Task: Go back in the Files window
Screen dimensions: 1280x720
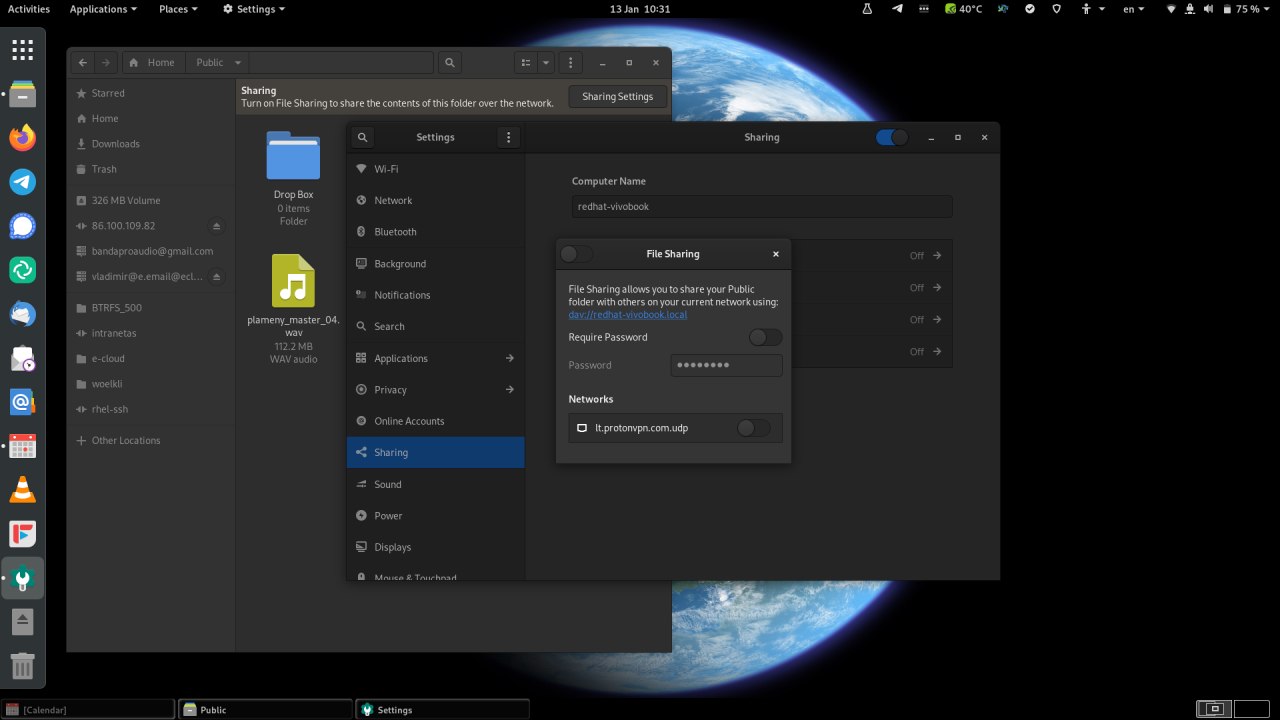Action: click(83, 62)
